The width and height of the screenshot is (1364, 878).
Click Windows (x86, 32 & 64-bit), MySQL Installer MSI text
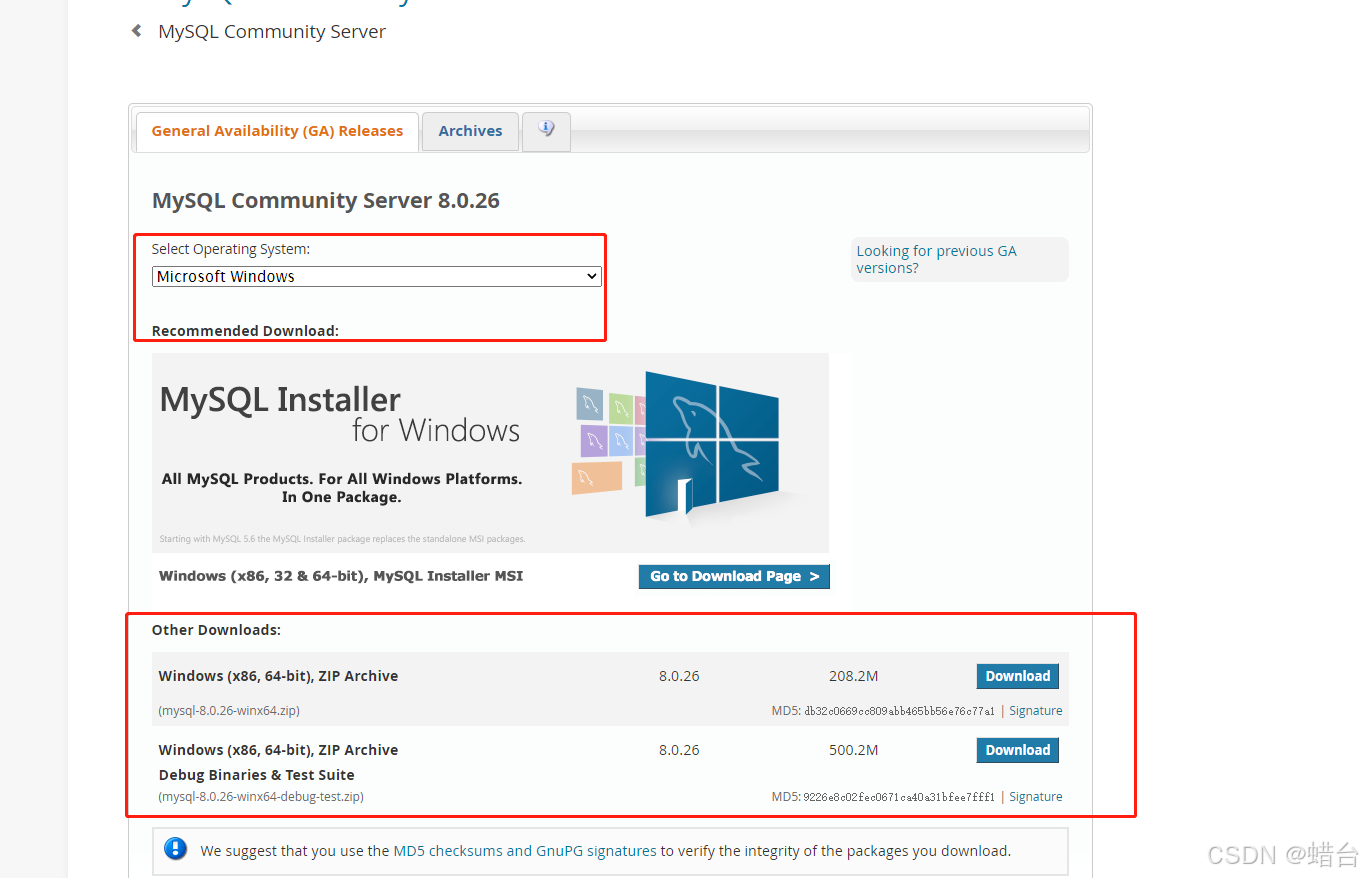coord(341,576)
